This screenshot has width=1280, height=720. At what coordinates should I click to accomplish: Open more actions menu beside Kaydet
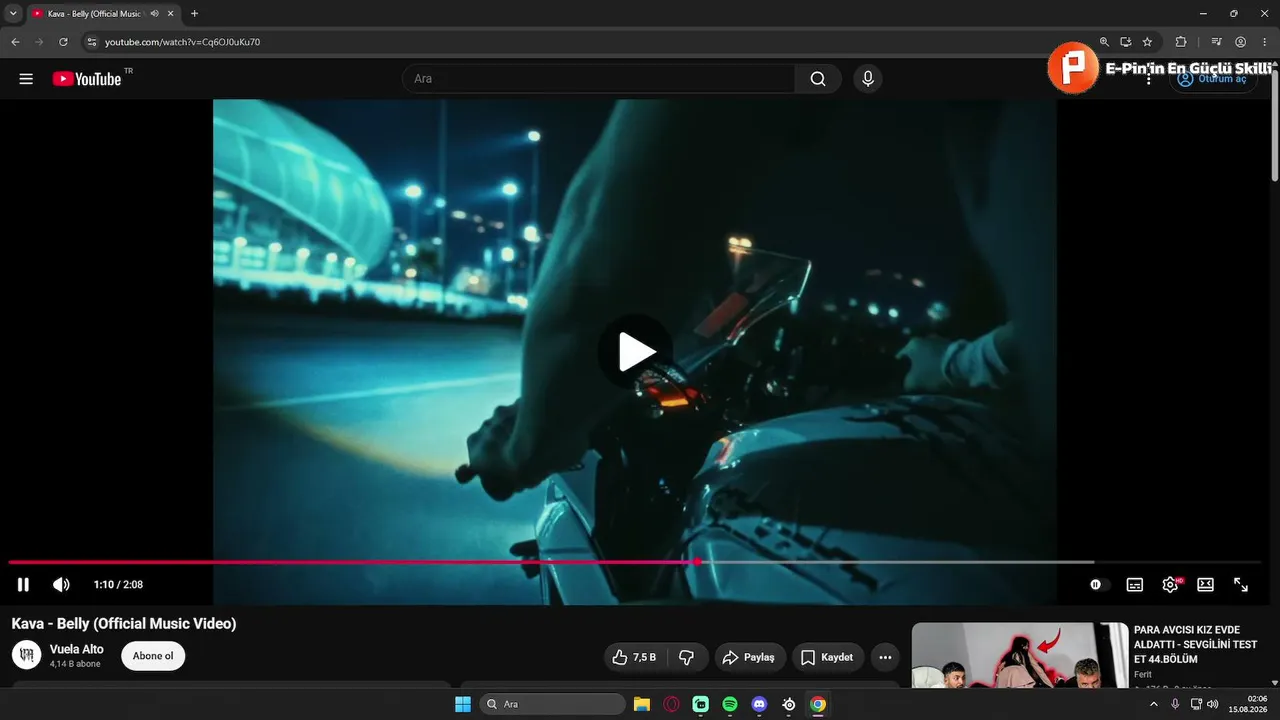pyautogui.click(x=885, y=657)
